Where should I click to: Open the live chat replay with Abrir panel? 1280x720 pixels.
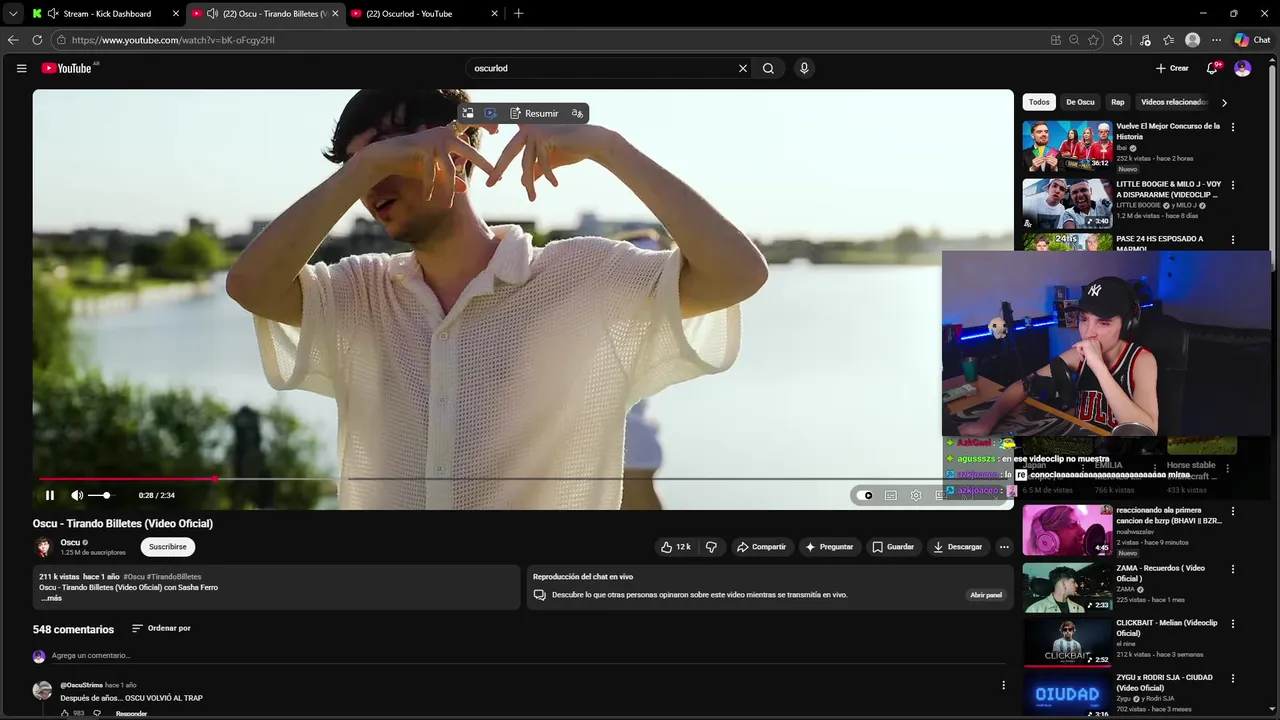pyautogui.click(x=986, y=595)
